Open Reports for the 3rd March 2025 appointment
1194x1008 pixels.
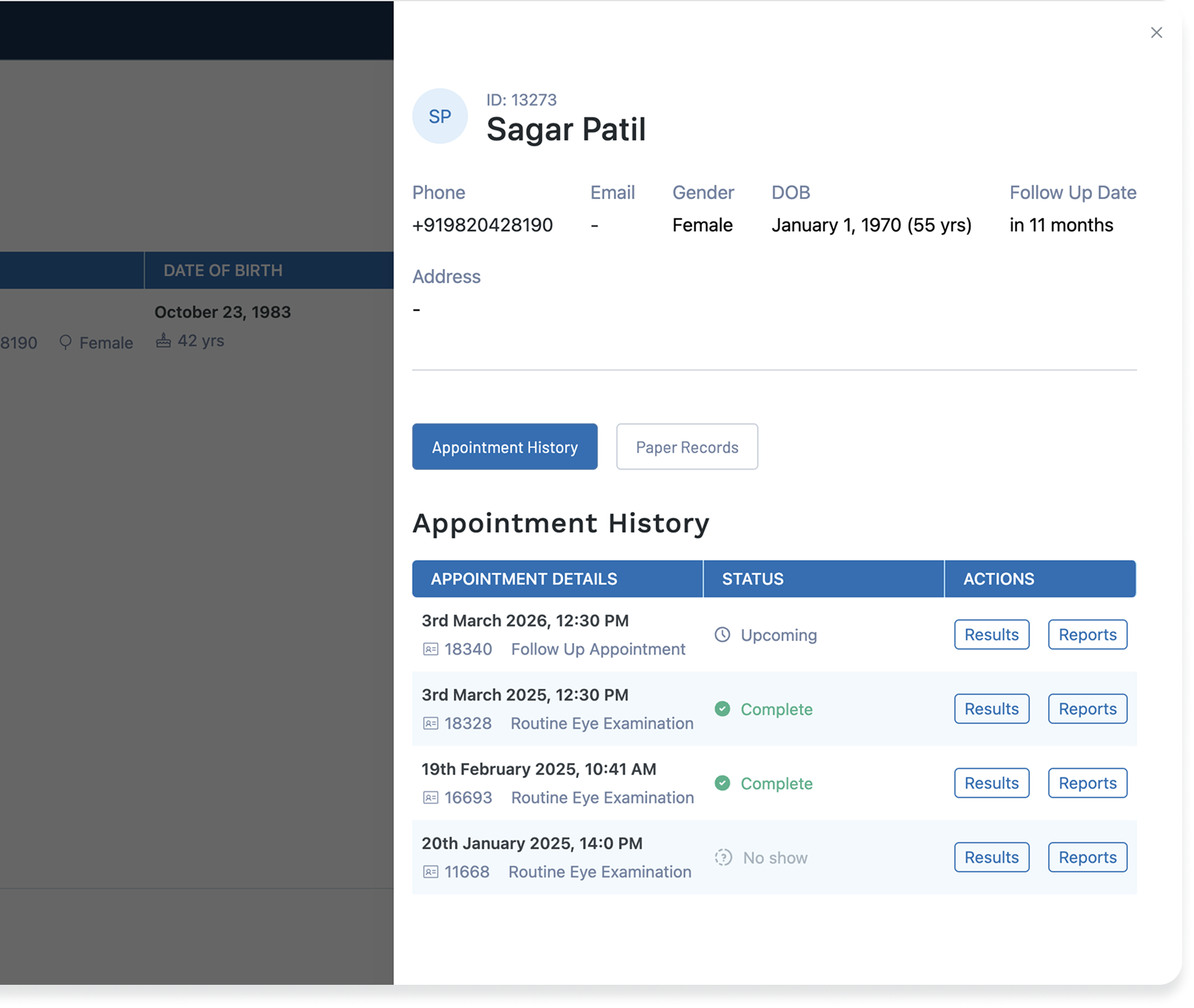tap(1087, 709)
